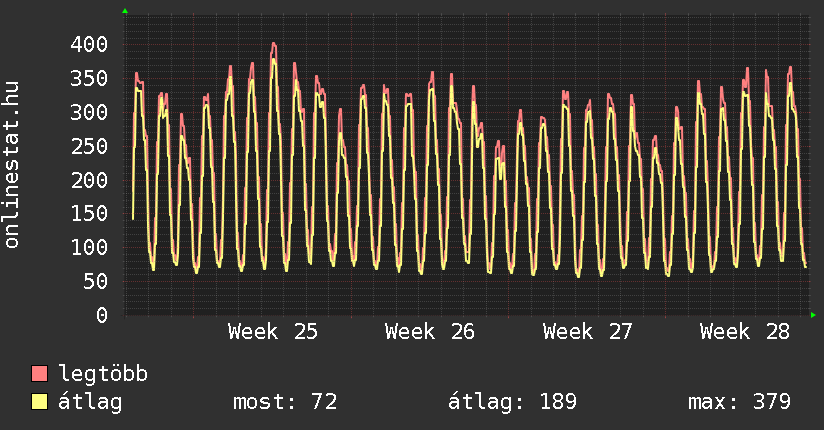This screenshot has height=430, width=824.
Task: Select the Week 25 axis label
Action: coord(273,332)
